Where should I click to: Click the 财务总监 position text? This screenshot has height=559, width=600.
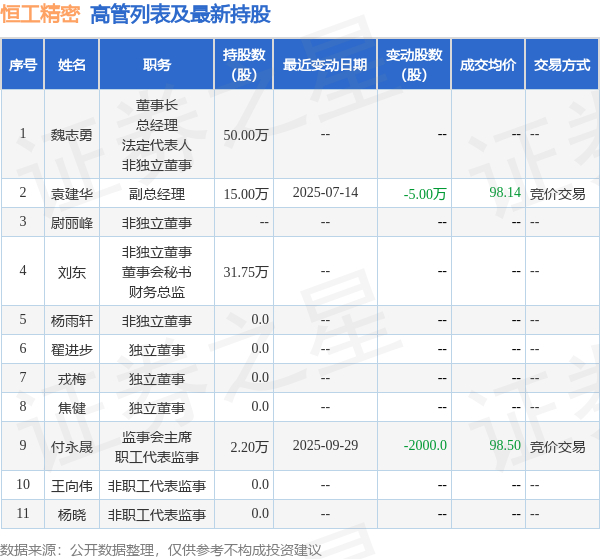(157, 292)
